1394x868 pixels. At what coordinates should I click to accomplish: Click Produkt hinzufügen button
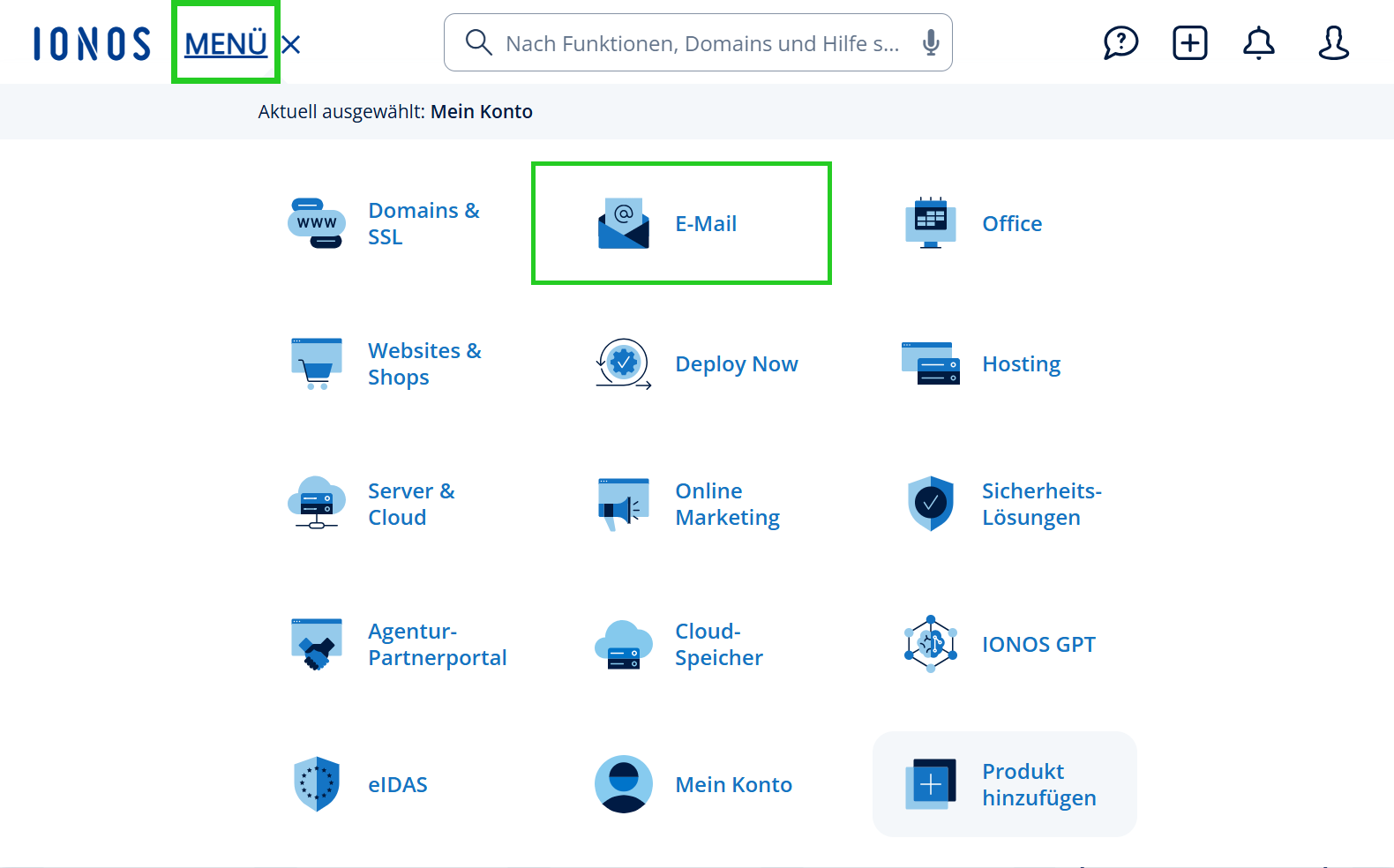(x=1004, y=783)
